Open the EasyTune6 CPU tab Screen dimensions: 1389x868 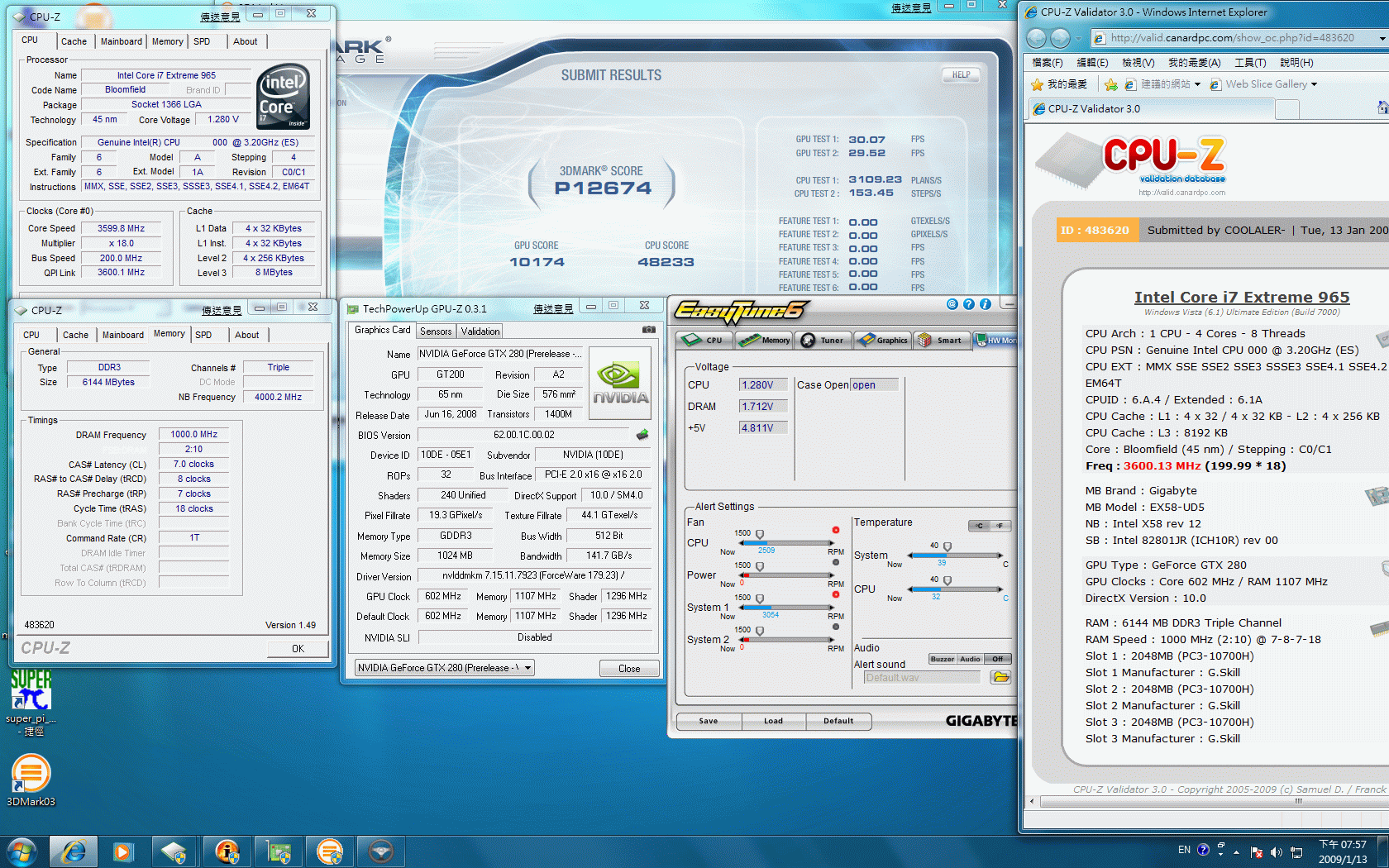(x=704, y=340)
